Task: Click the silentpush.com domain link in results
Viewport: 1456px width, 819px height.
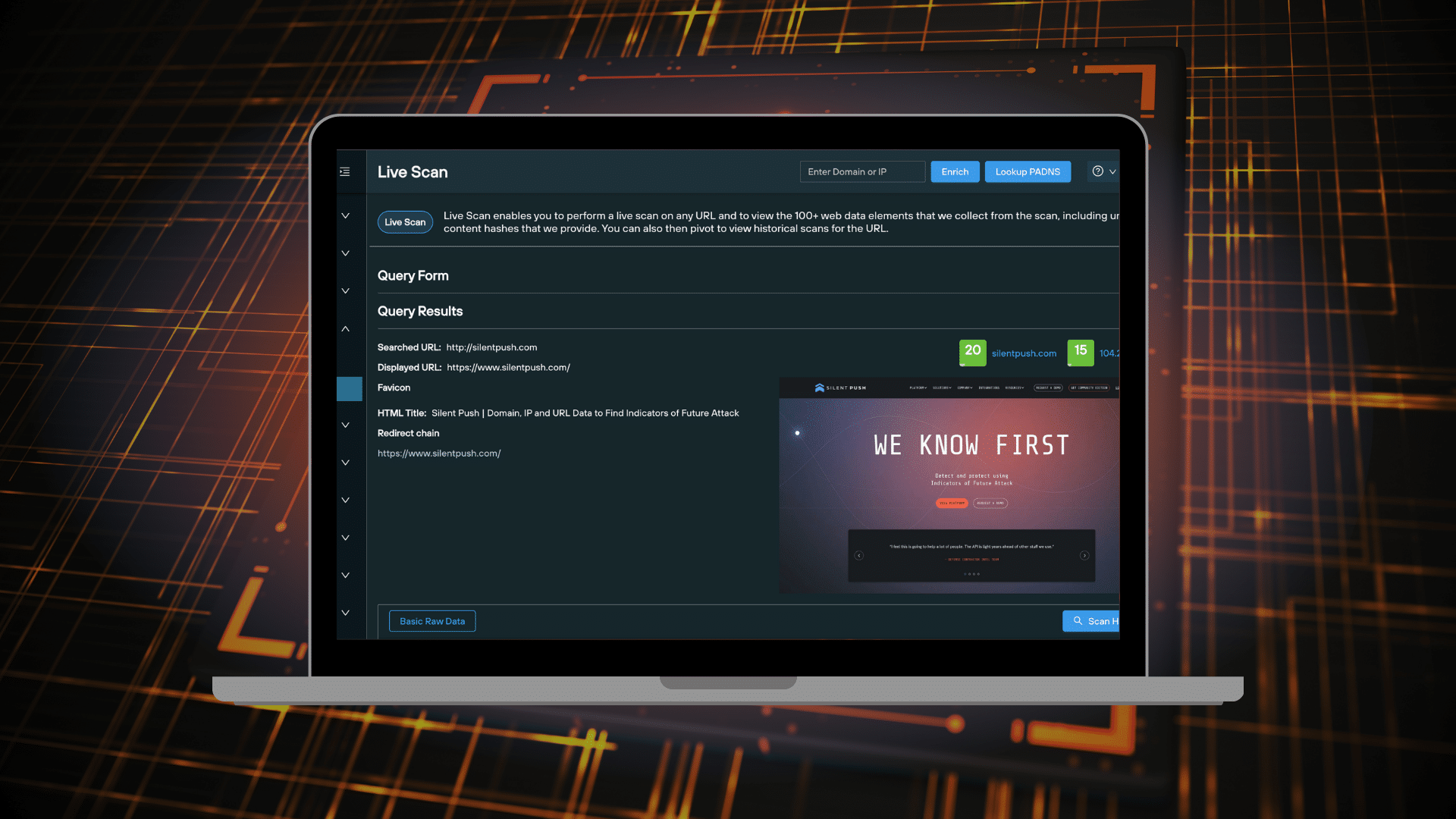Action: click(1023, 352)
